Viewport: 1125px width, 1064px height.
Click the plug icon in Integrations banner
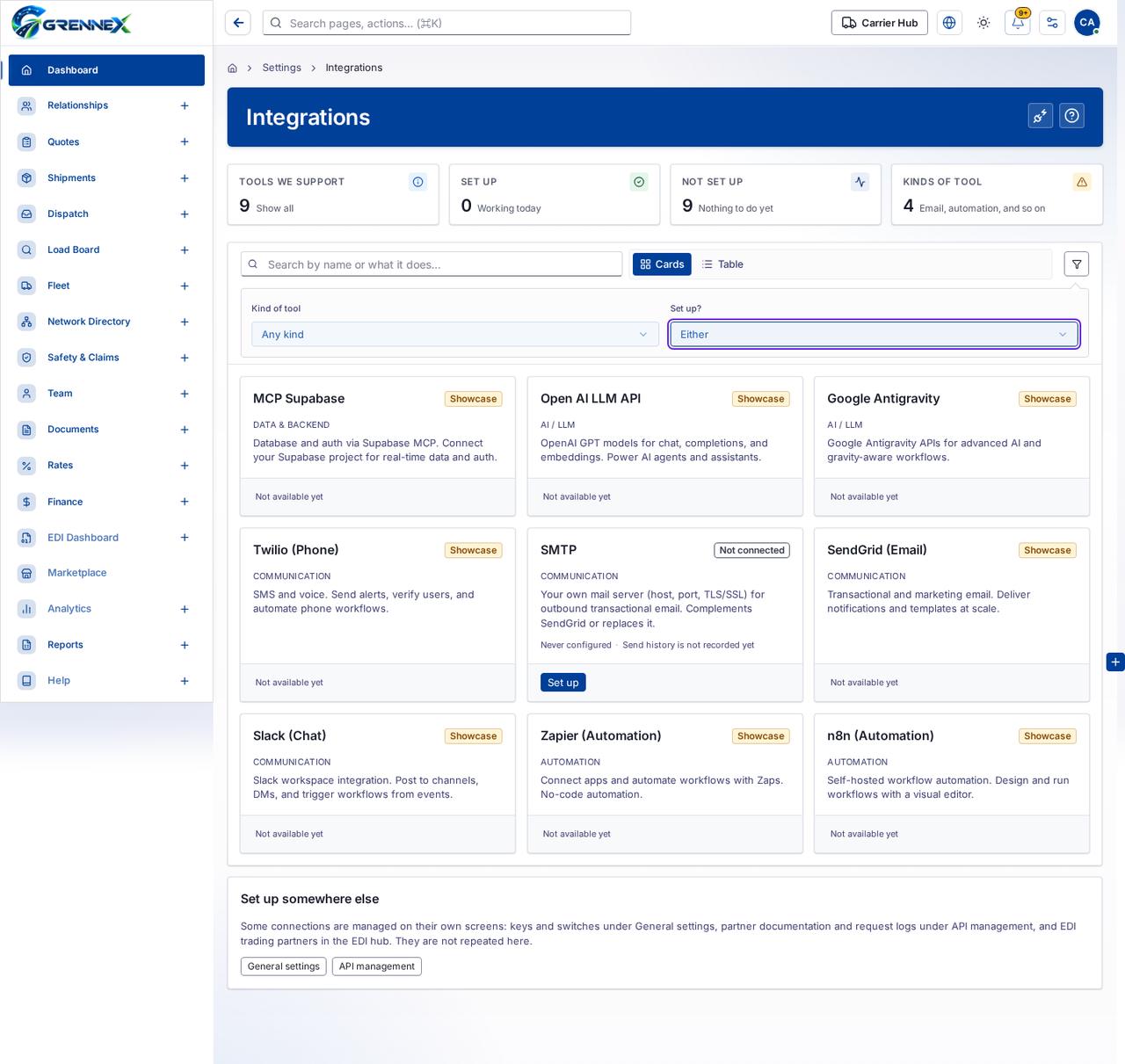point(1041,116)
